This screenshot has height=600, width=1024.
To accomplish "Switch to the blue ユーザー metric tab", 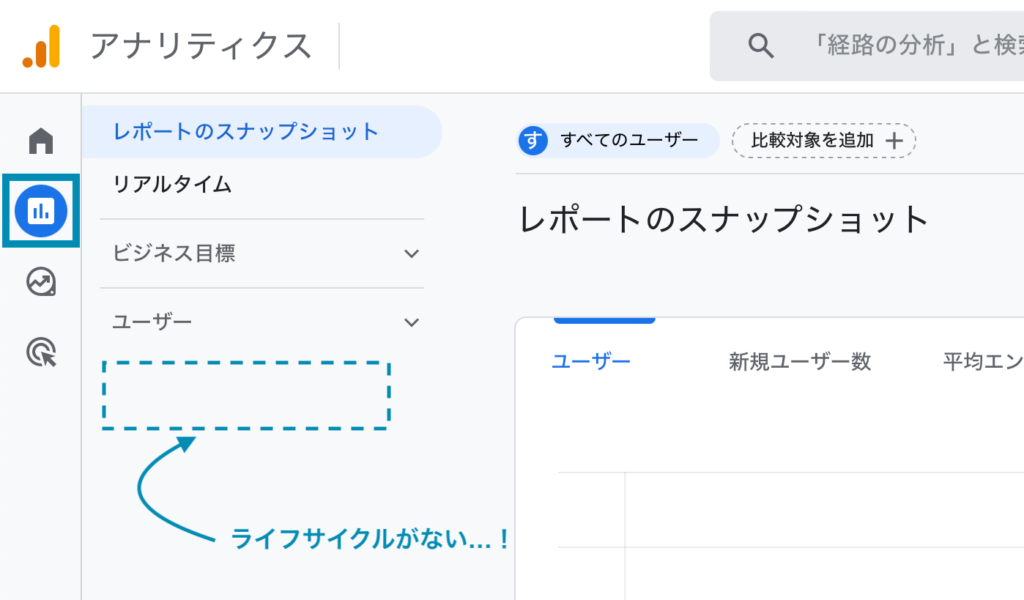I will click(591, 362).
